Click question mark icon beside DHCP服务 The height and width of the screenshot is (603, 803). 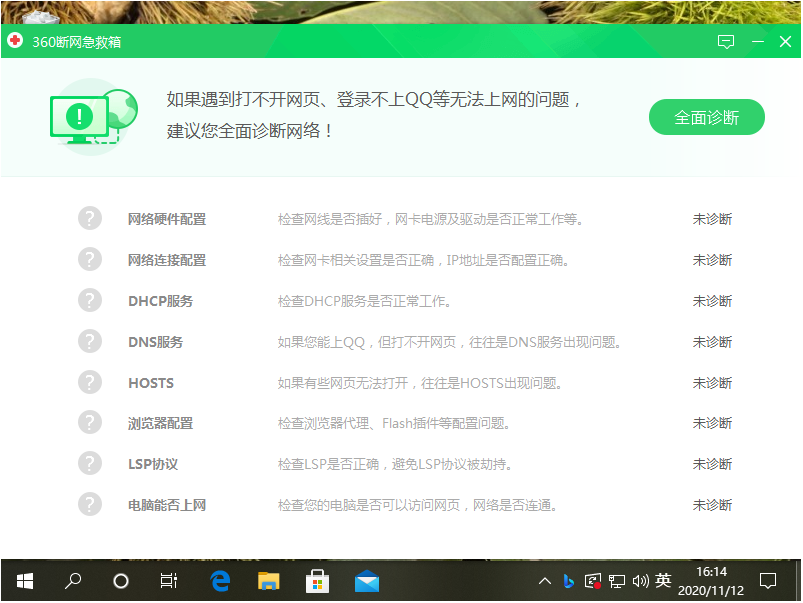90,300
